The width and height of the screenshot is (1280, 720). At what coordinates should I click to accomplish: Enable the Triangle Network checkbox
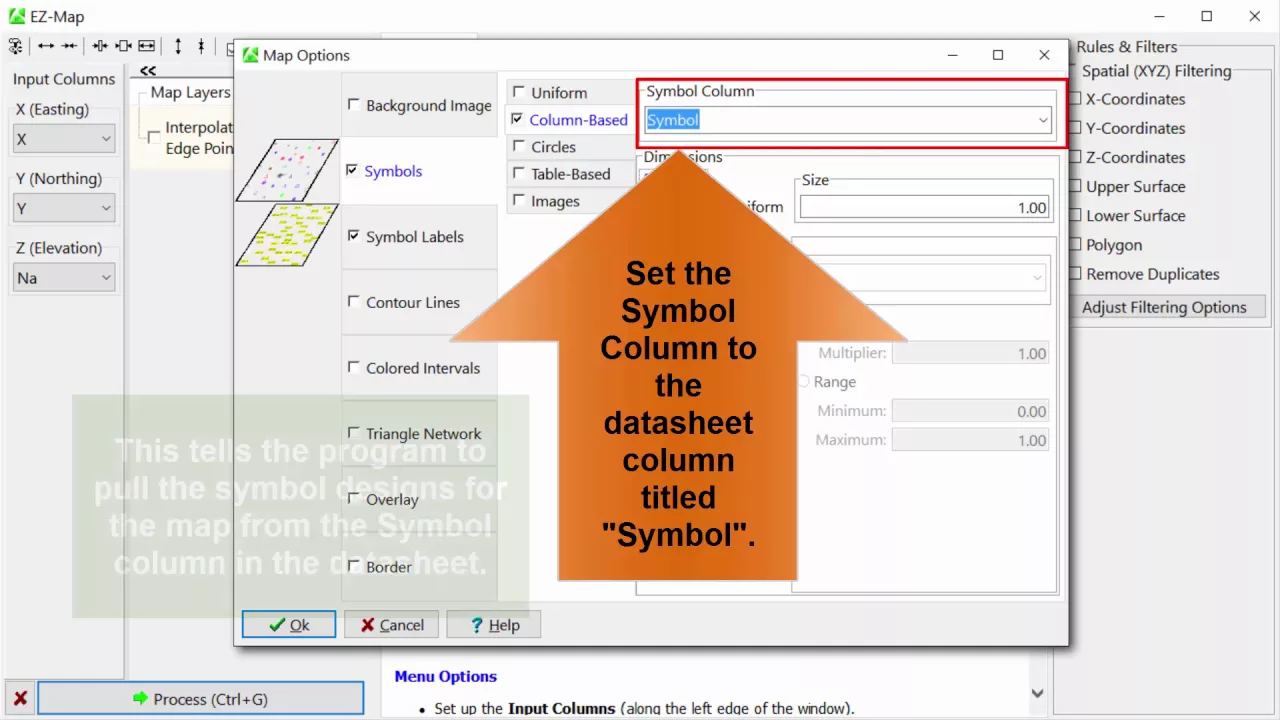click(353, 433)
